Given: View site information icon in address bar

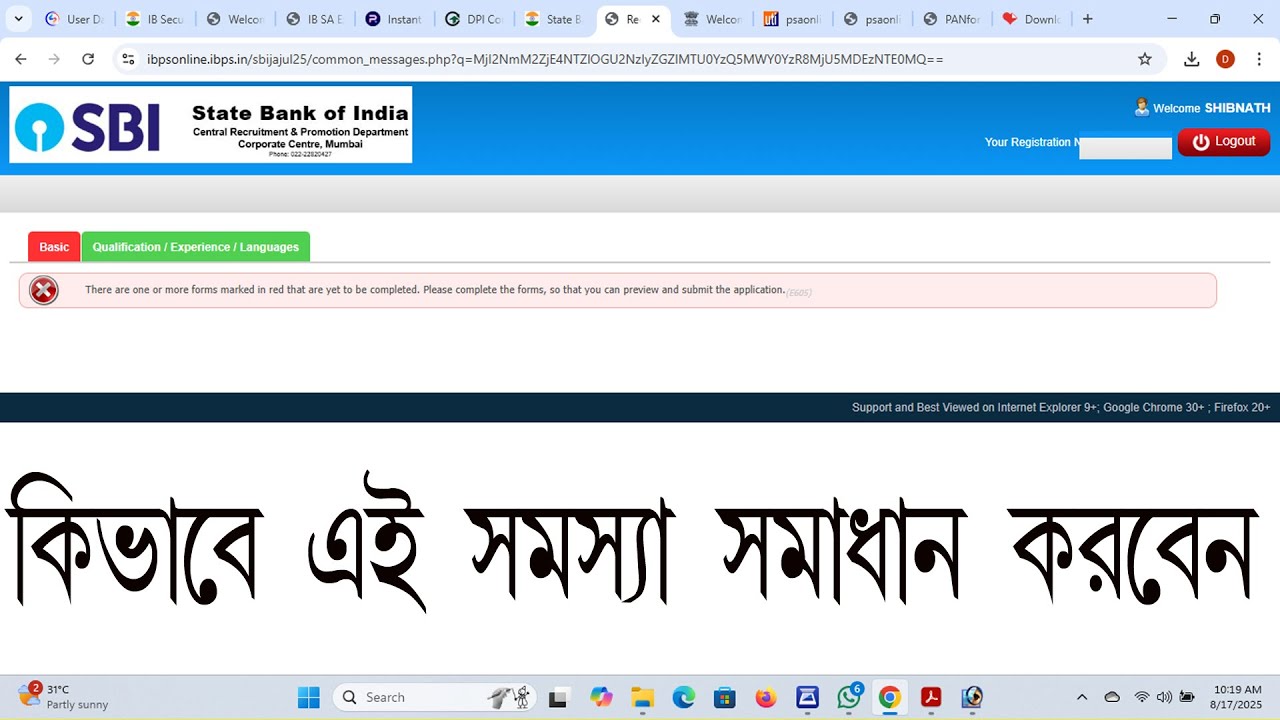Looking at the screenshot, I should click(128, 59).
